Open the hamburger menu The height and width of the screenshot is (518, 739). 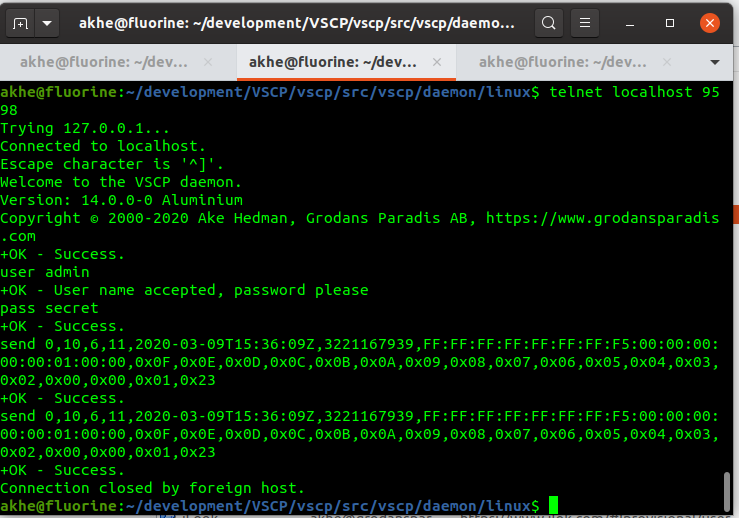tap(585, 23)
